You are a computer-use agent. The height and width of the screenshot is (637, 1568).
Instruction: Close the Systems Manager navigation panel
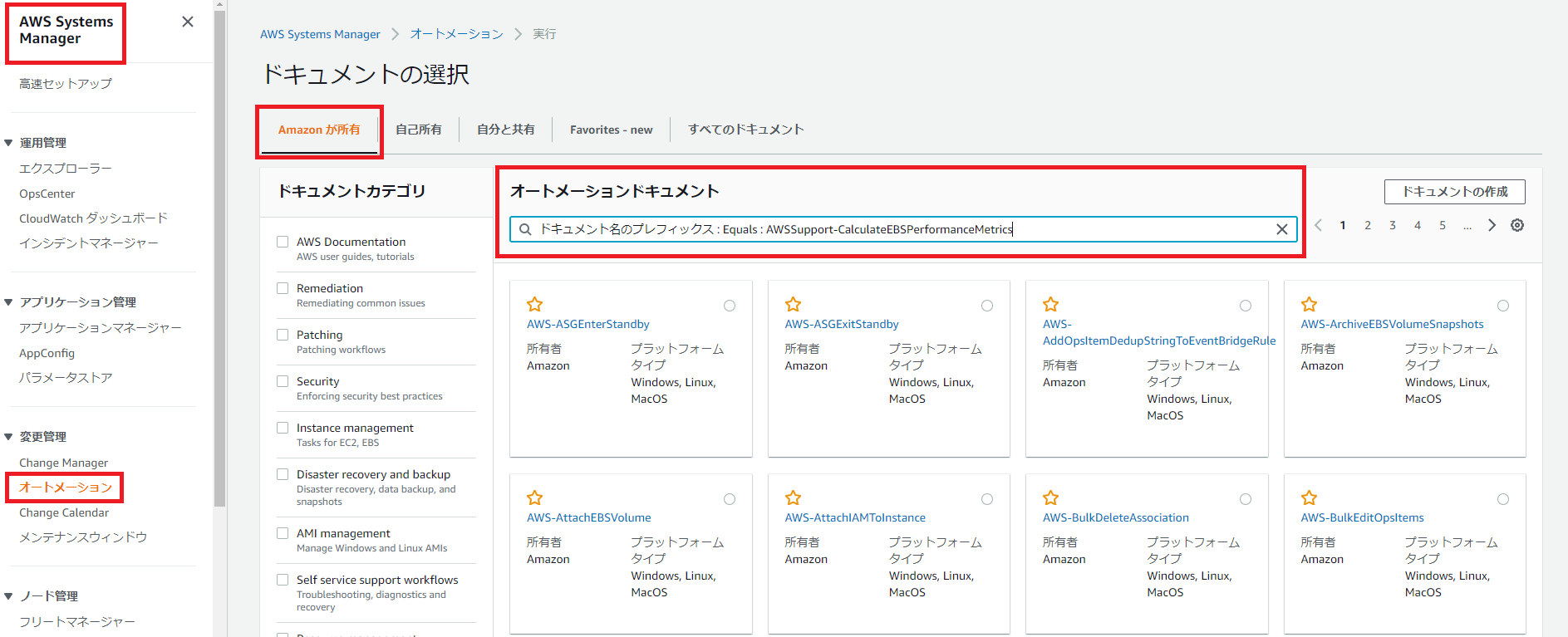pos(188,22)
